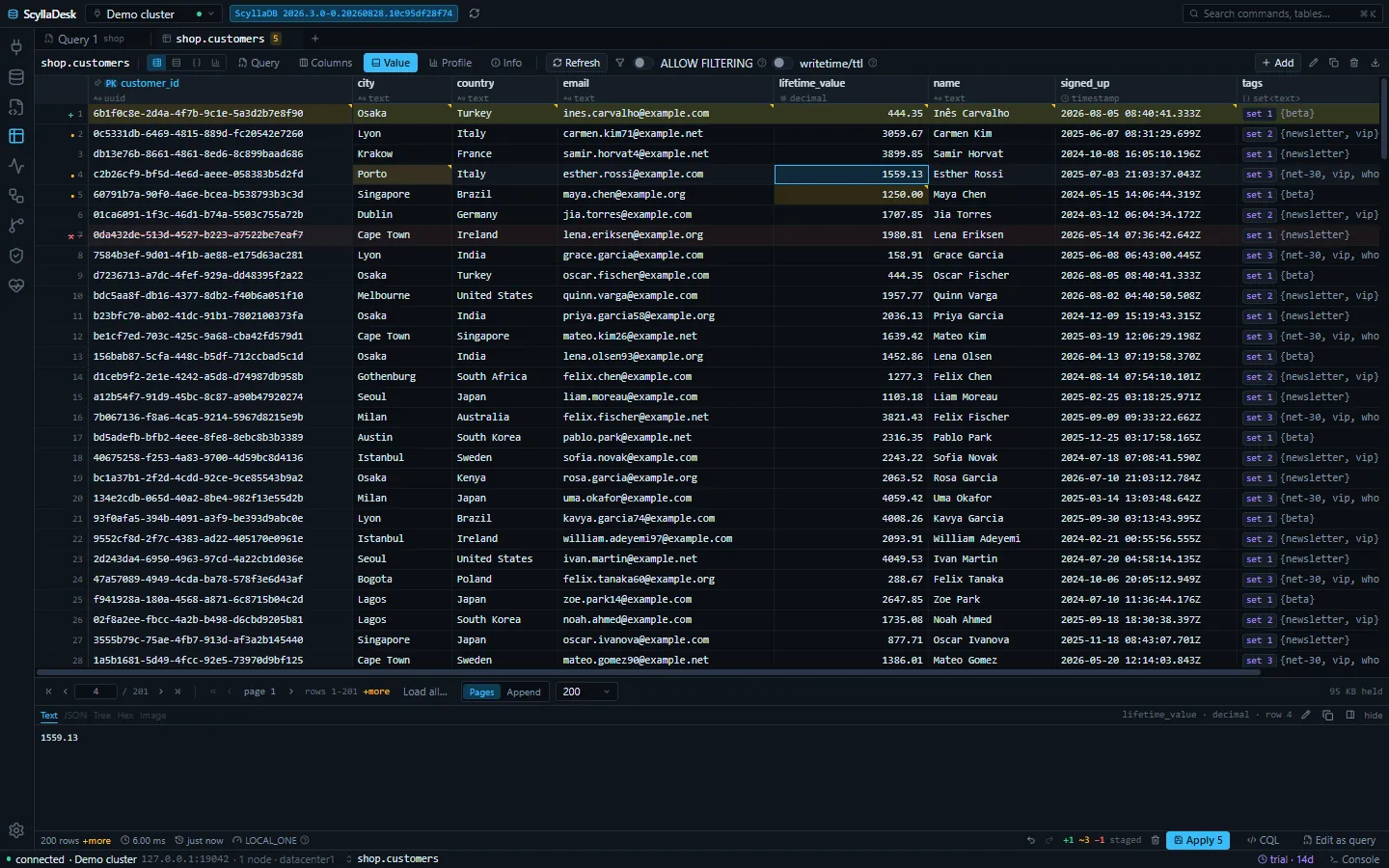Click the row number input field
This screenshot has width=1389, height=868.
click(x=95, y=692)
